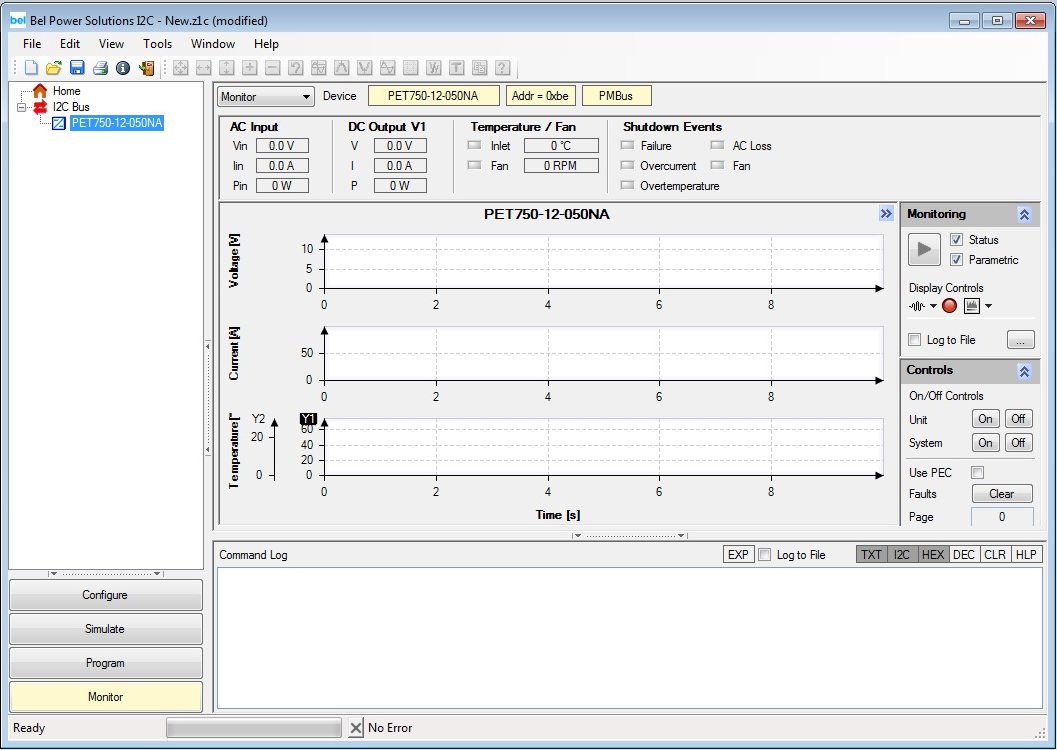Click the Page number input field

[1001, 517]
